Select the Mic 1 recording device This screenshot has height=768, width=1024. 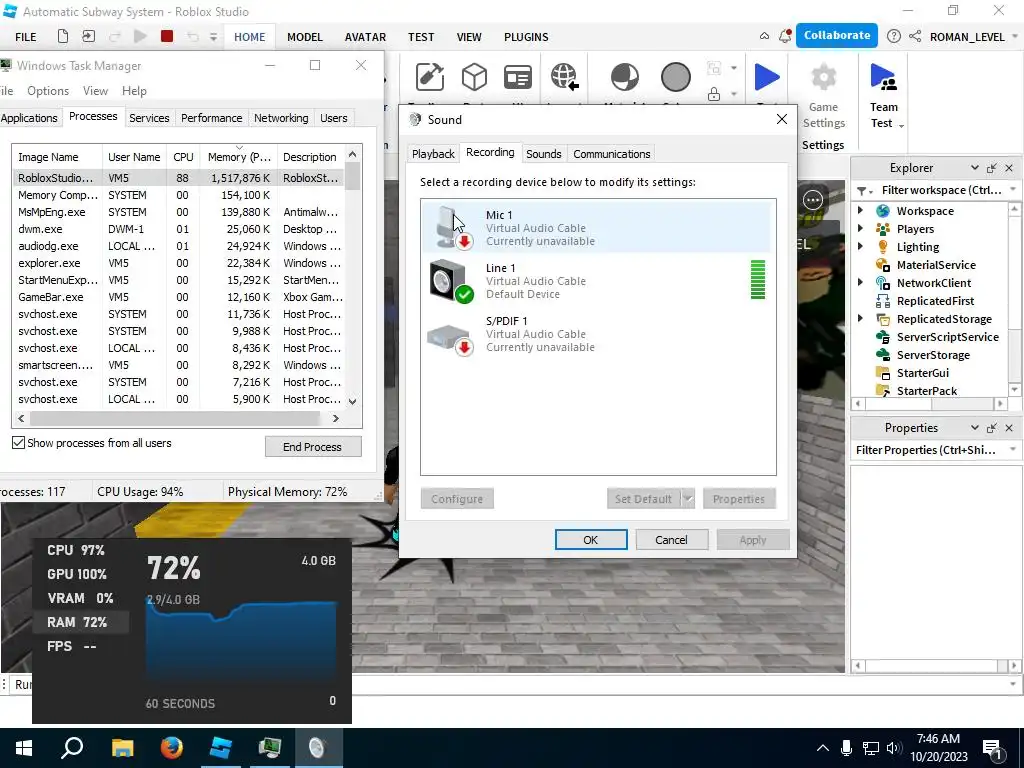(x=598, y=227)
